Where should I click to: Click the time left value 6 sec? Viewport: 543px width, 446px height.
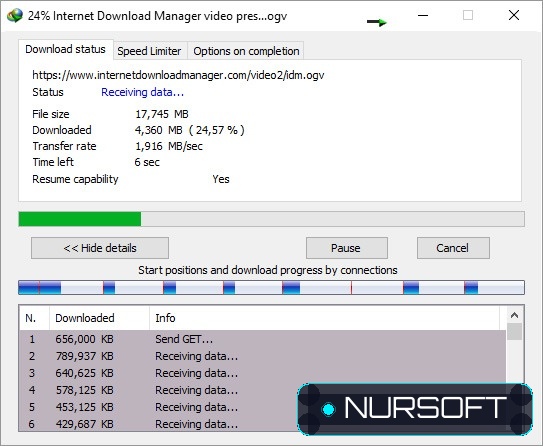[x=147, y=162]
